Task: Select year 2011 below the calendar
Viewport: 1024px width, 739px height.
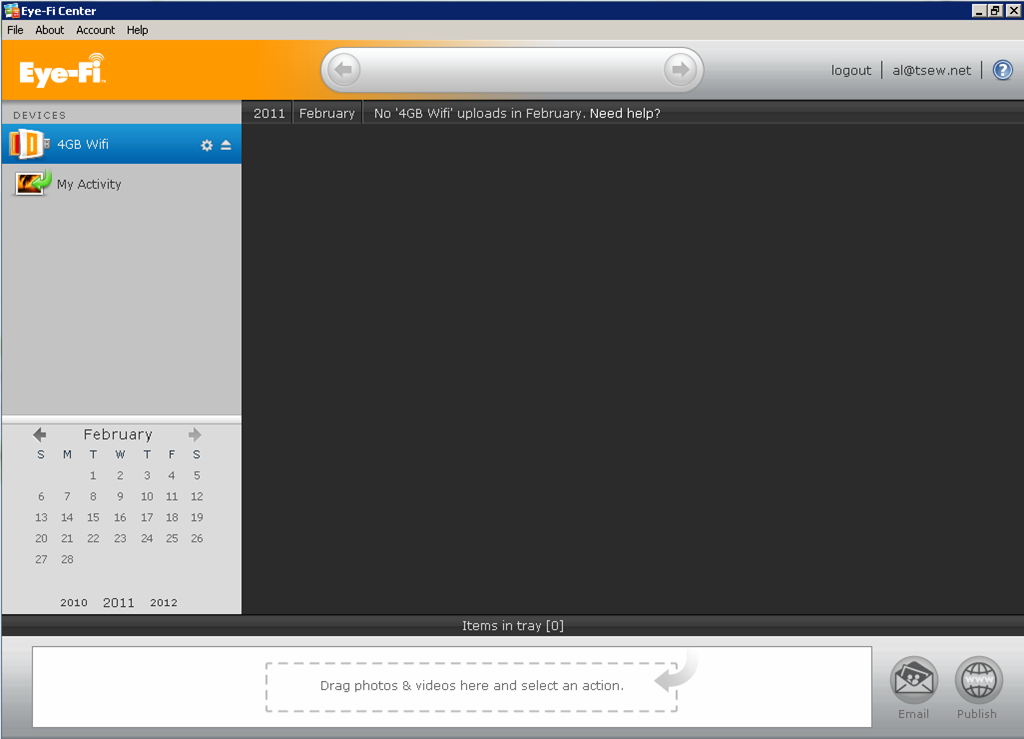Action: click(118, 603)
